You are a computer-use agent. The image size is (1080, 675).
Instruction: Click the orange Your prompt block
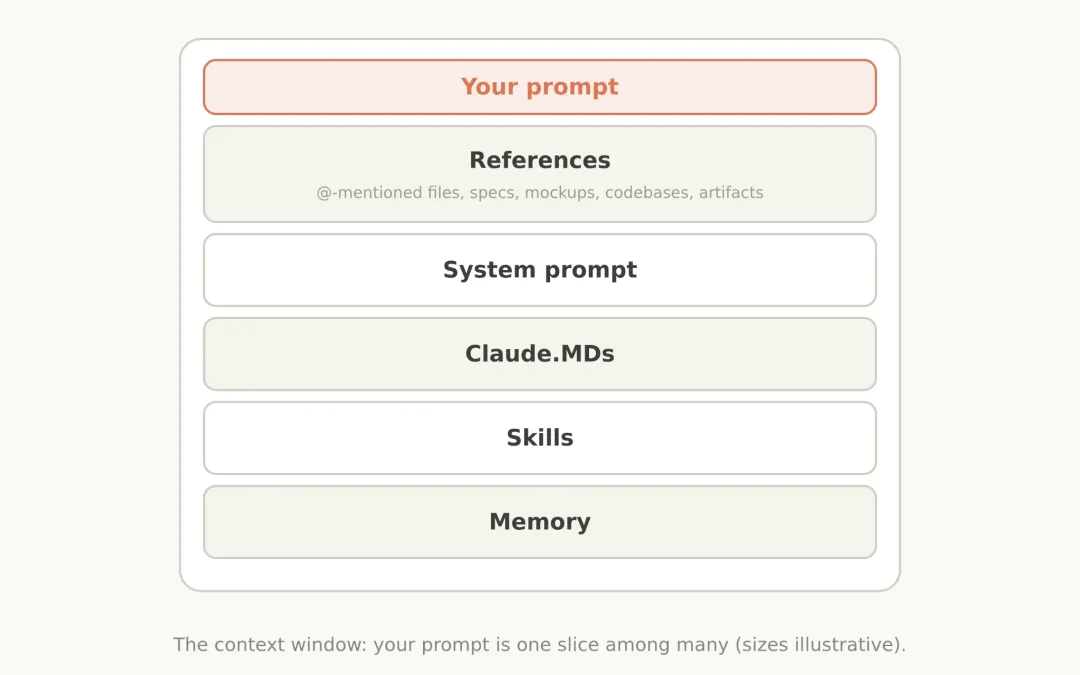coord(540,87)
